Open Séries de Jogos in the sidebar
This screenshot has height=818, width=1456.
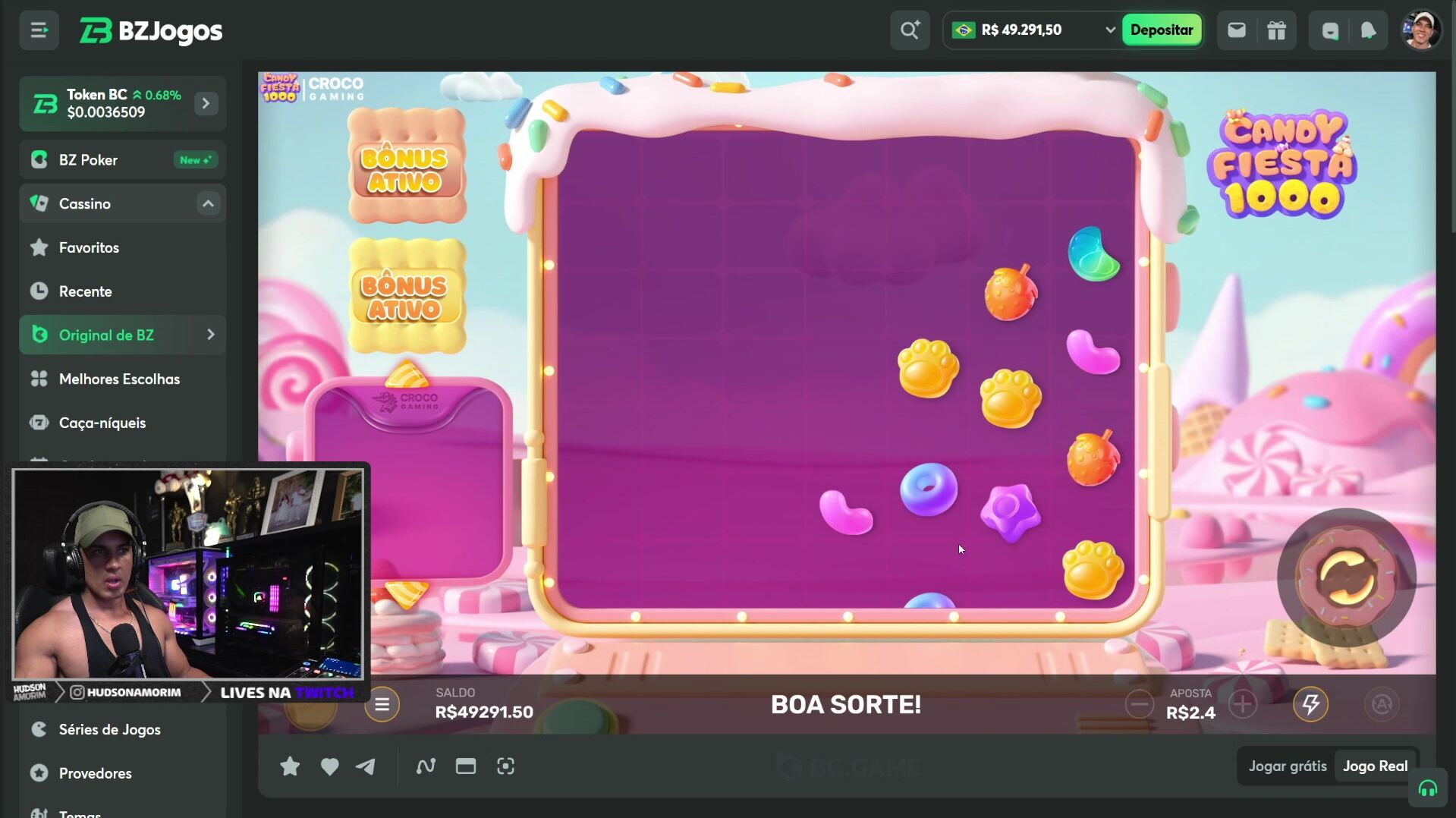coord(123,729)
